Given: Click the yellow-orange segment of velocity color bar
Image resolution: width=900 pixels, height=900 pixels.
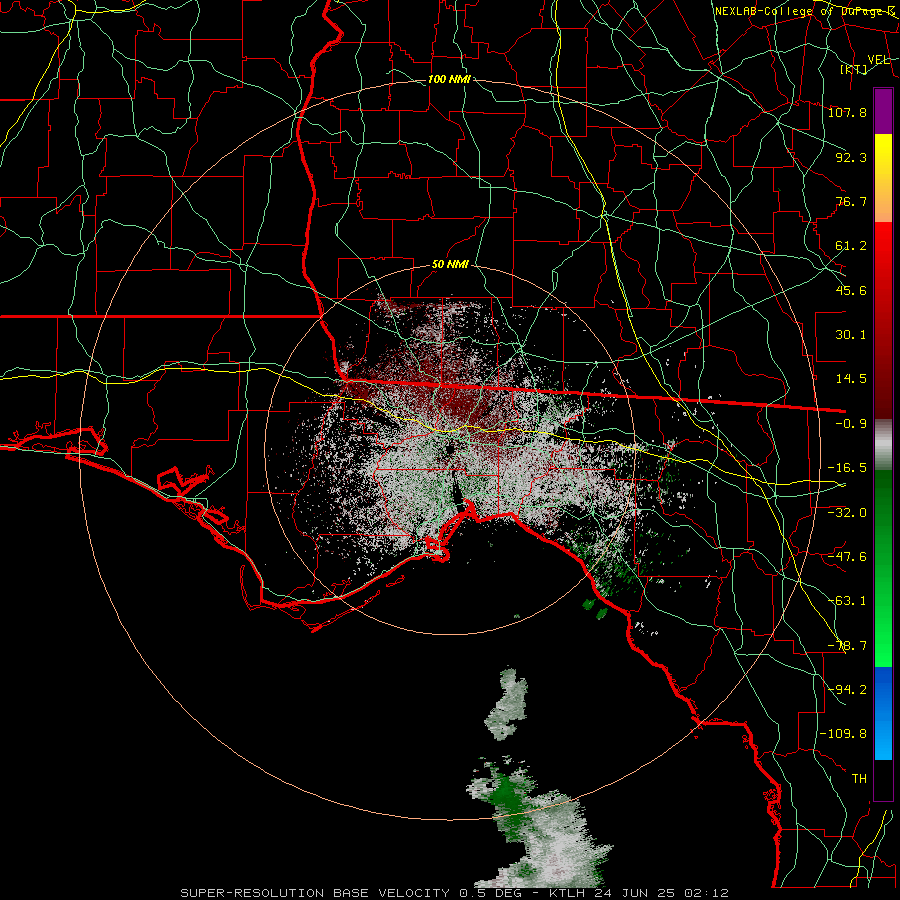Looking at the screenshot, I should click(883, 178).
